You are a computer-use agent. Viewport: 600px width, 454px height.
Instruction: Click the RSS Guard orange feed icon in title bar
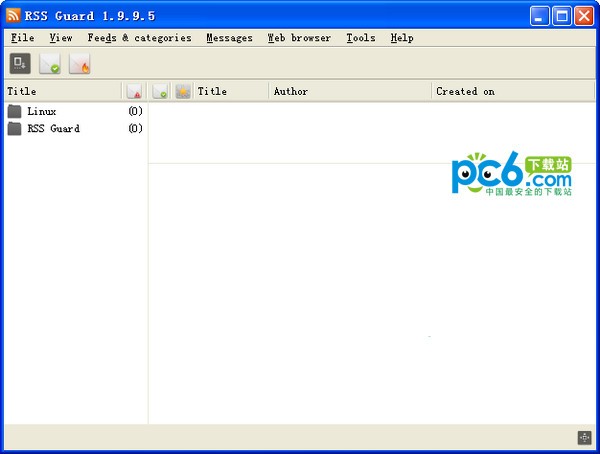(13, 15)
